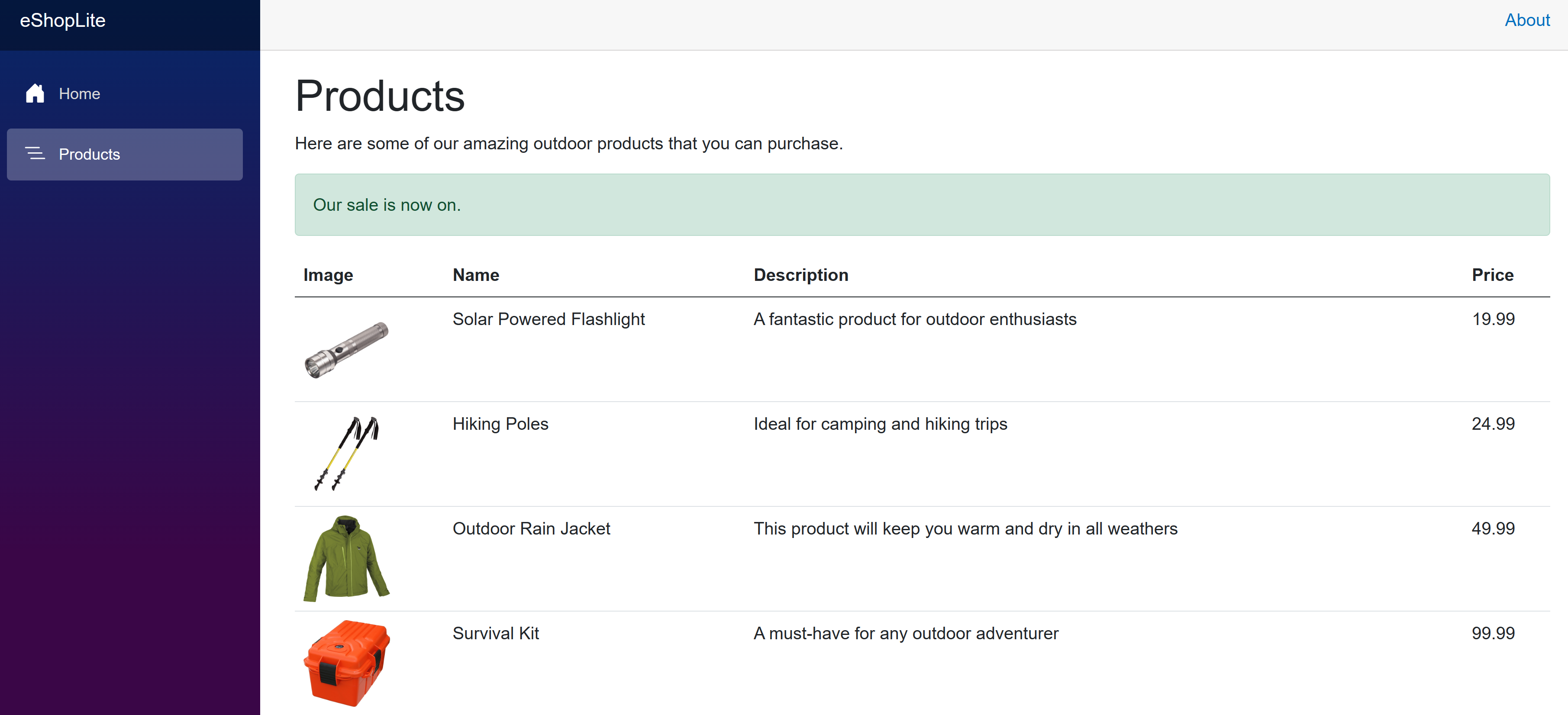This screenshot has height=715, width=1568.
Task: Click the 99.99 price value
Action: pyautogui.click(x=1493, y=633)
